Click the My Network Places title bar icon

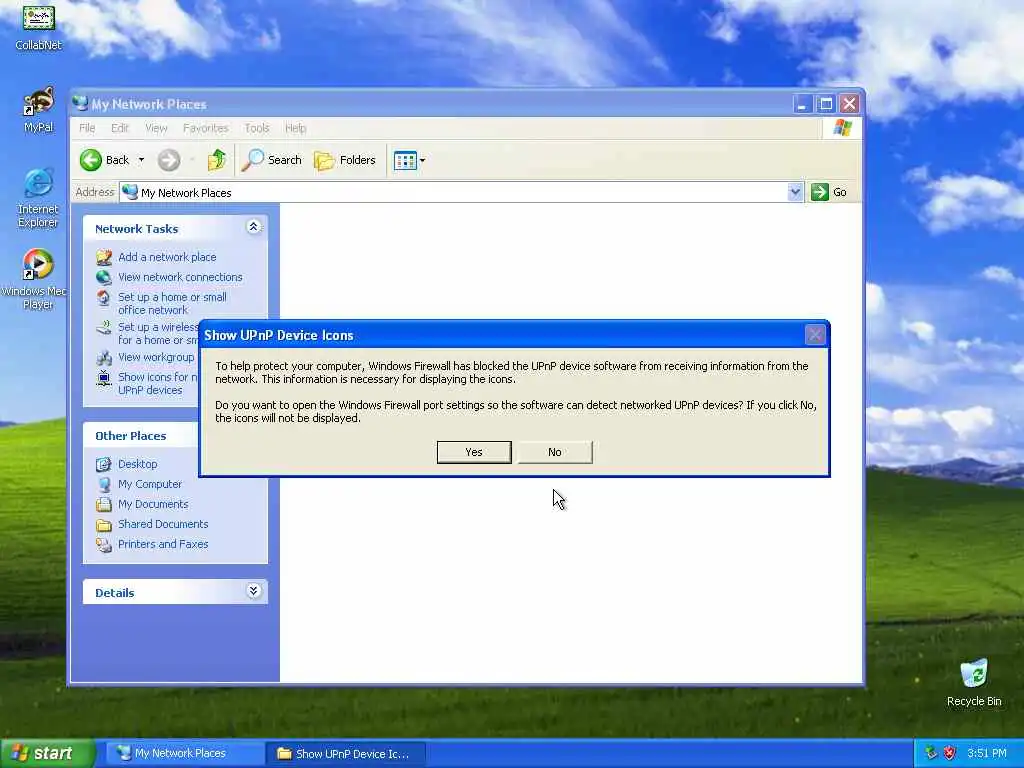point(80,103)
